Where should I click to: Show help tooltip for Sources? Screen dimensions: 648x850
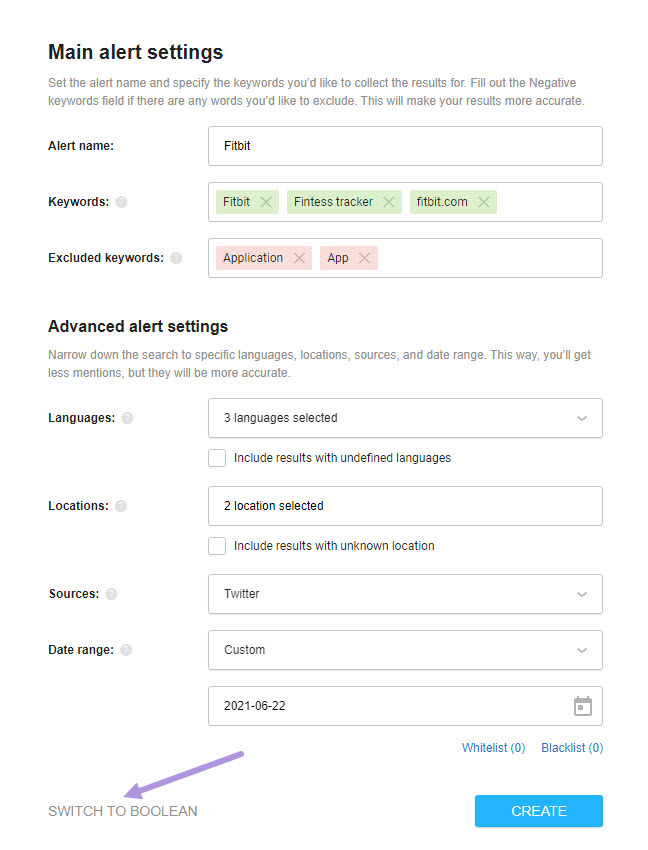(x=112, y=594)
